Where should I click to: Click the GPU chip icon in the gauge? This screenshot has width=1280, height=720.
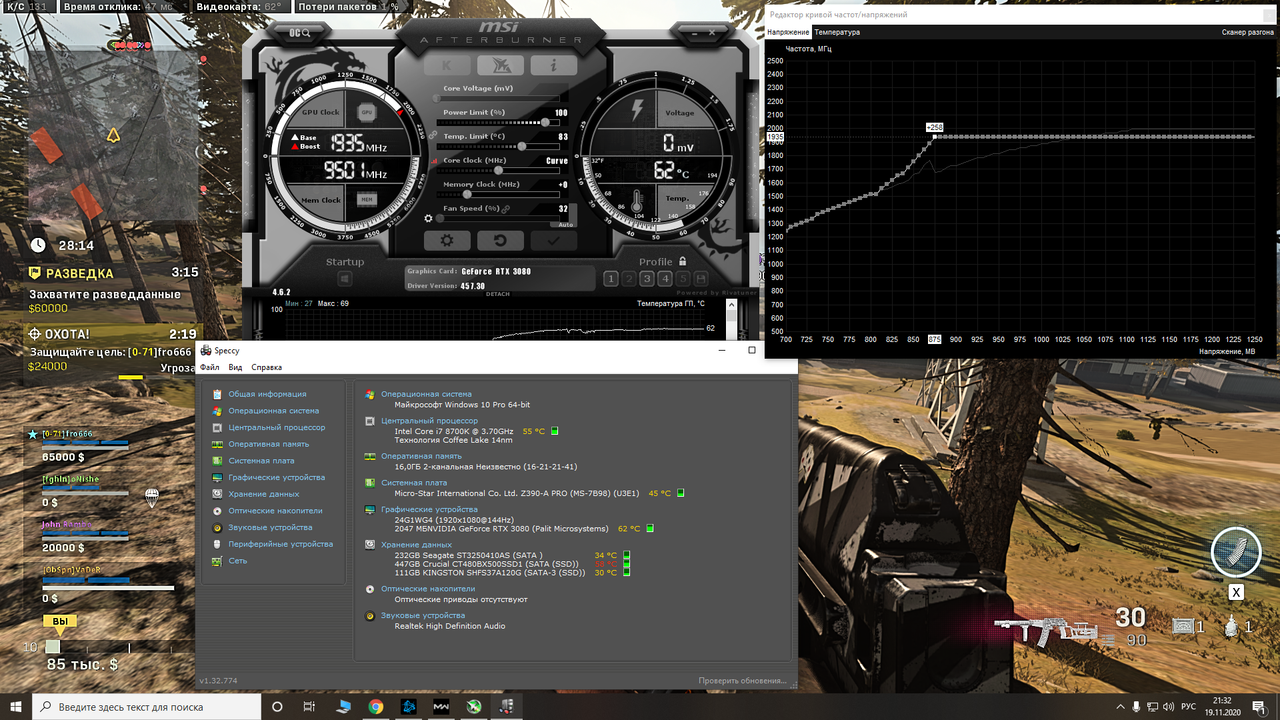click(366, 113)
